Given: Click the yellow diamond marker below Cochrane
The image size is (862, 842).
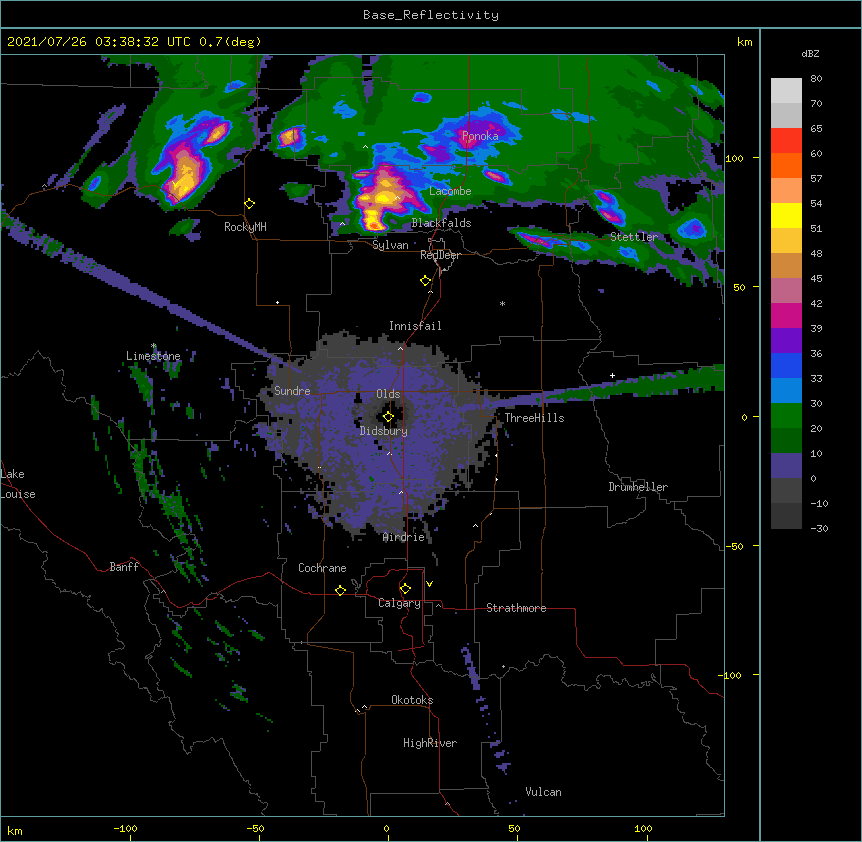Looking at the screenshot, I should (340, 590).
